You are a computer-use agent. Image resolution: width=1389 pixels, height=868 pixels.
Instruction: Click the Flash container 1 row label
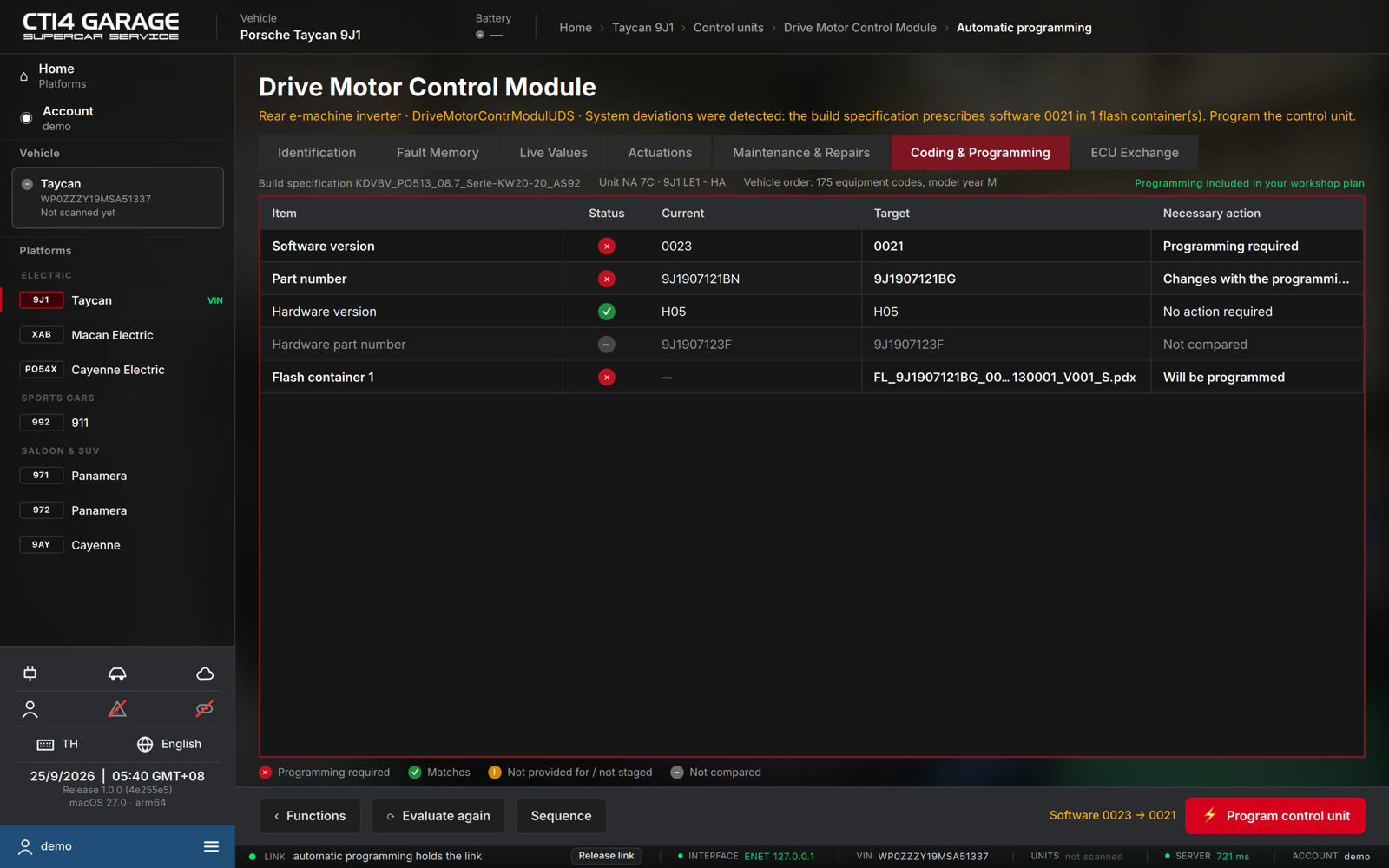pos(323,378)
